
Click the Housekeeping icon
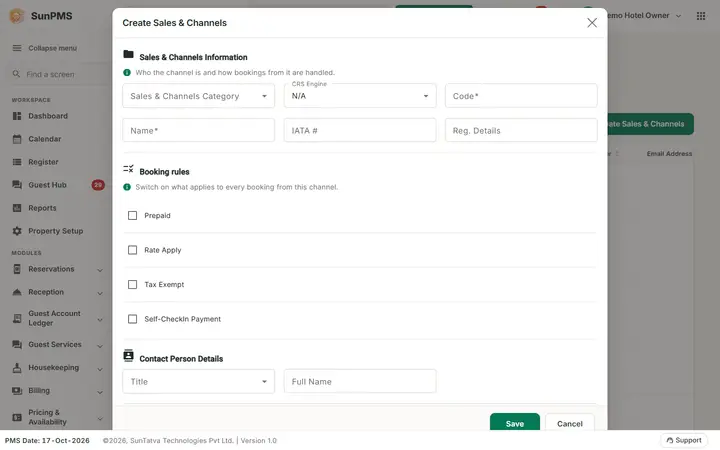pos(17,368)
